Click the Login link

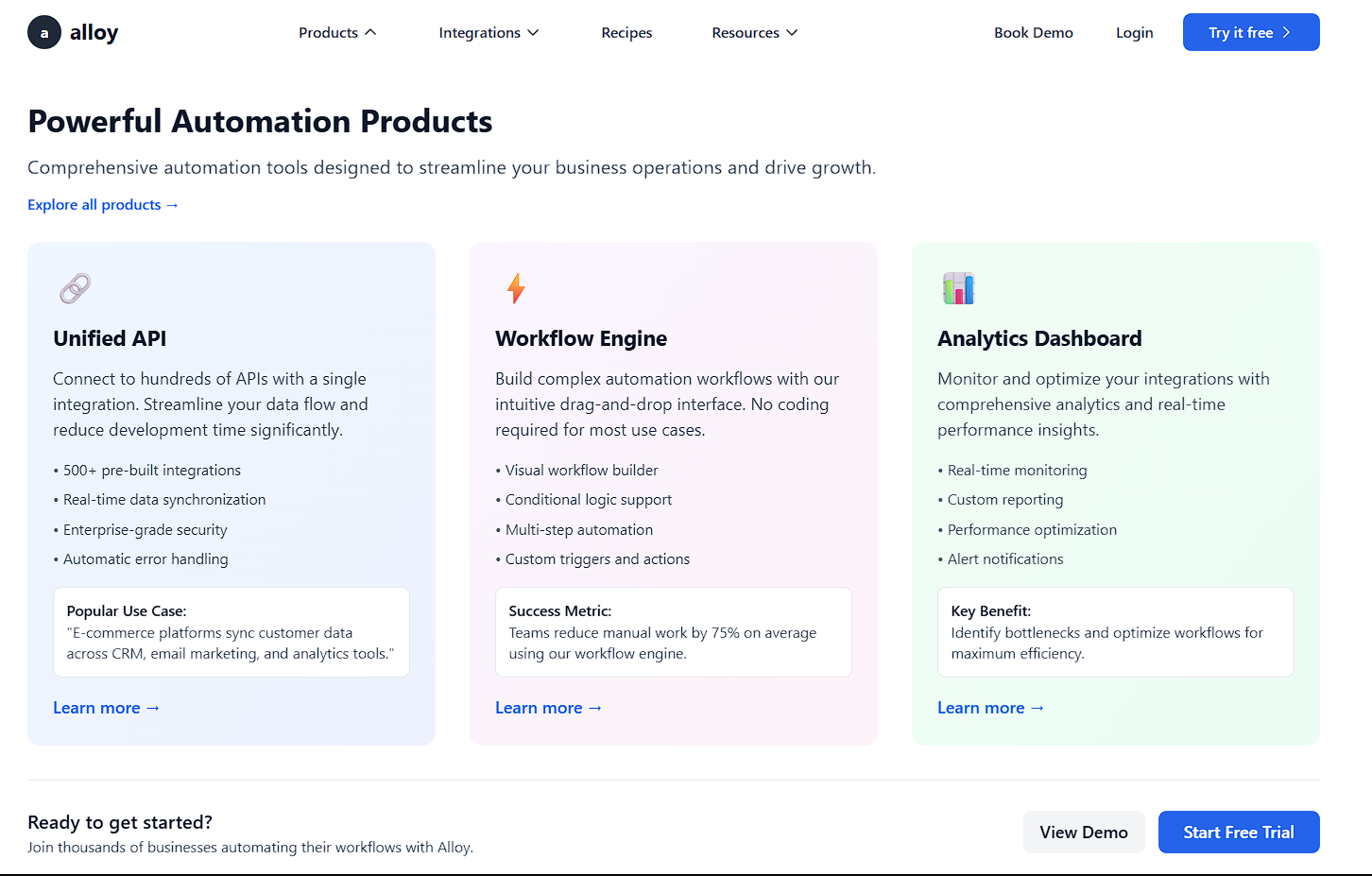(1134, 33)
